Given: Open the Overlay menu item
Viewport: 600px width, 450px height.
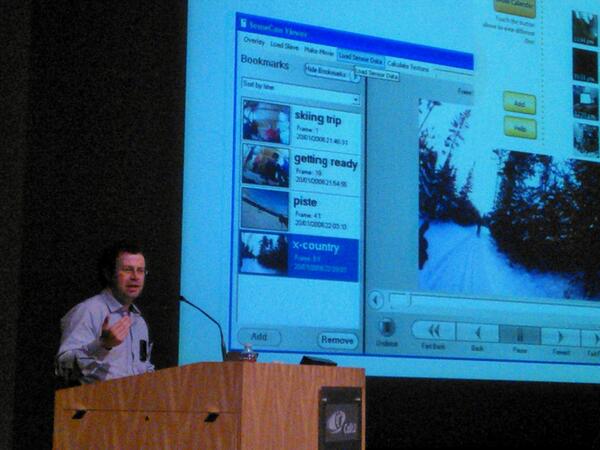Looking at the screenshot, I should point(254,41).
